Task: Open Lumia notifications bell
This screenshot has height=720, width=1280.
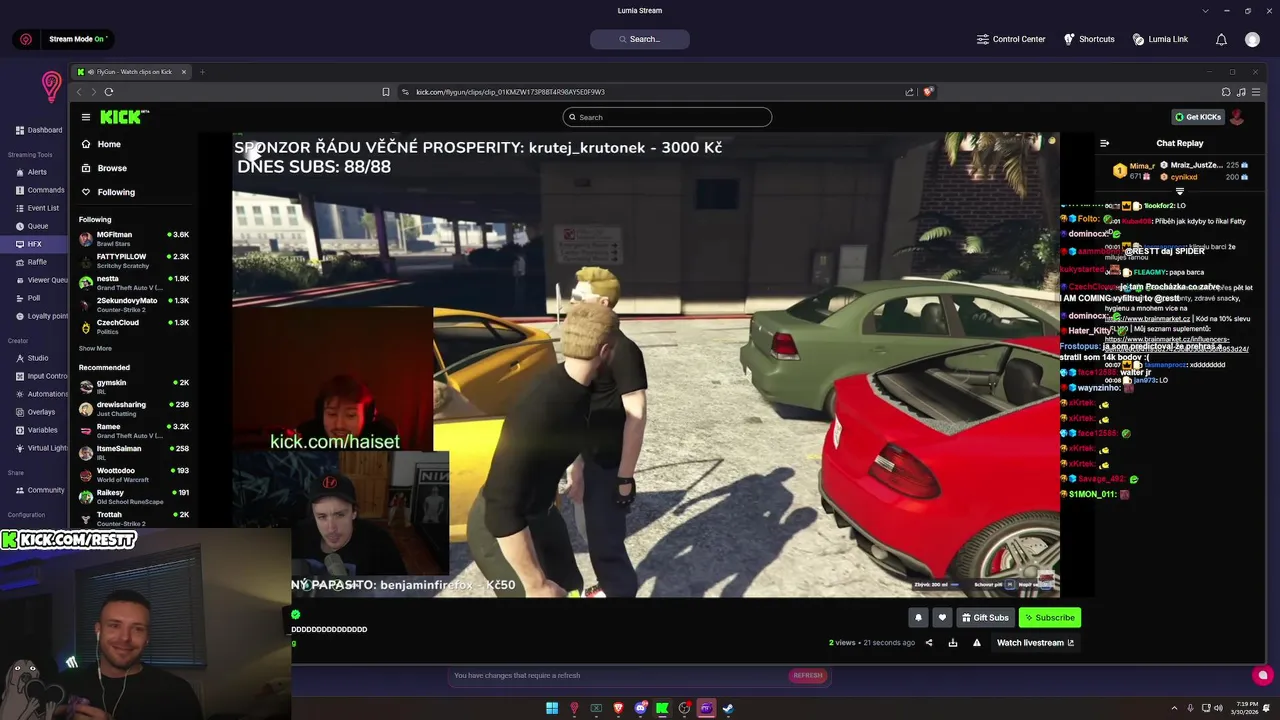Action: pyautogui.click(x=1221, y=39)
